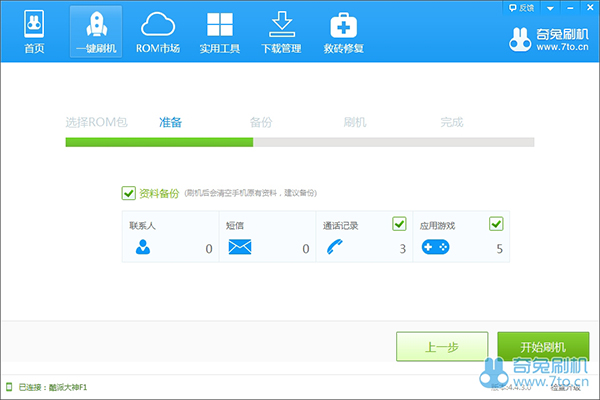Viewport: 600px width, 400px height.
Task: Uncheck the 通话记录 backup checkbox
Action: pos(399,224)
